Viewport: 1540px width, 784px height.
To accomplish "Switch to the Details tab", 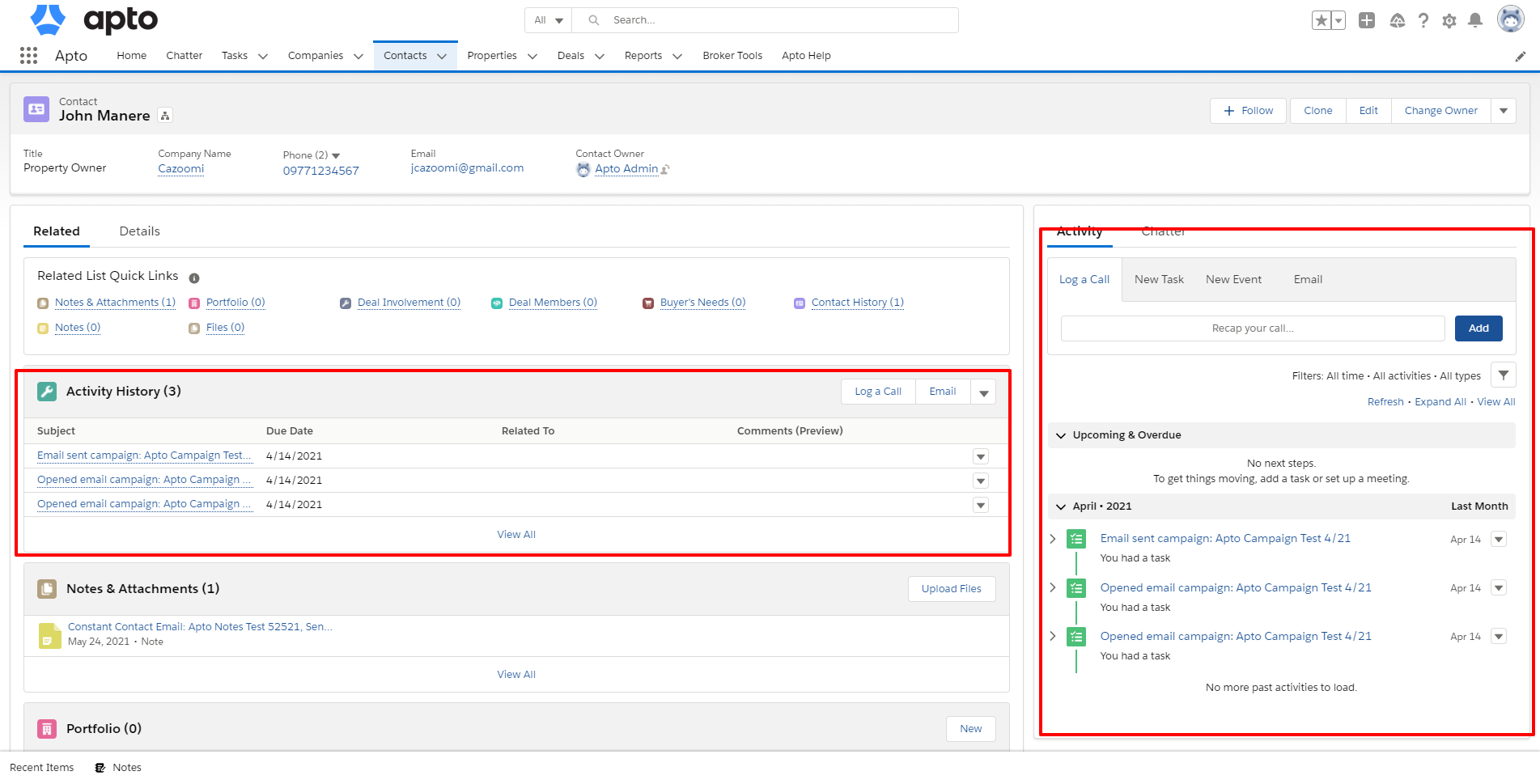I will [x=139, y=231].
